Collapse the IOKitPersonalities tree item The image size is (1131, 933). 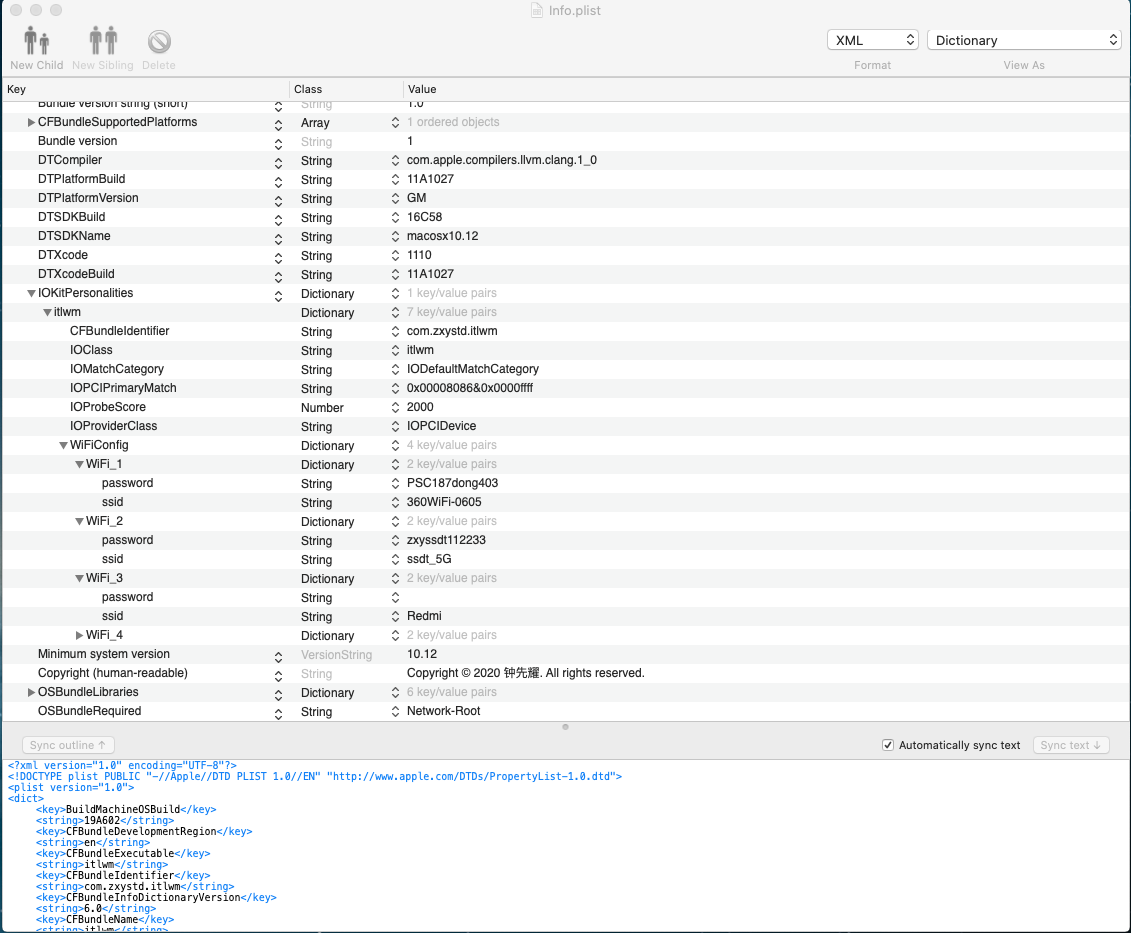(x=31, y=293)
